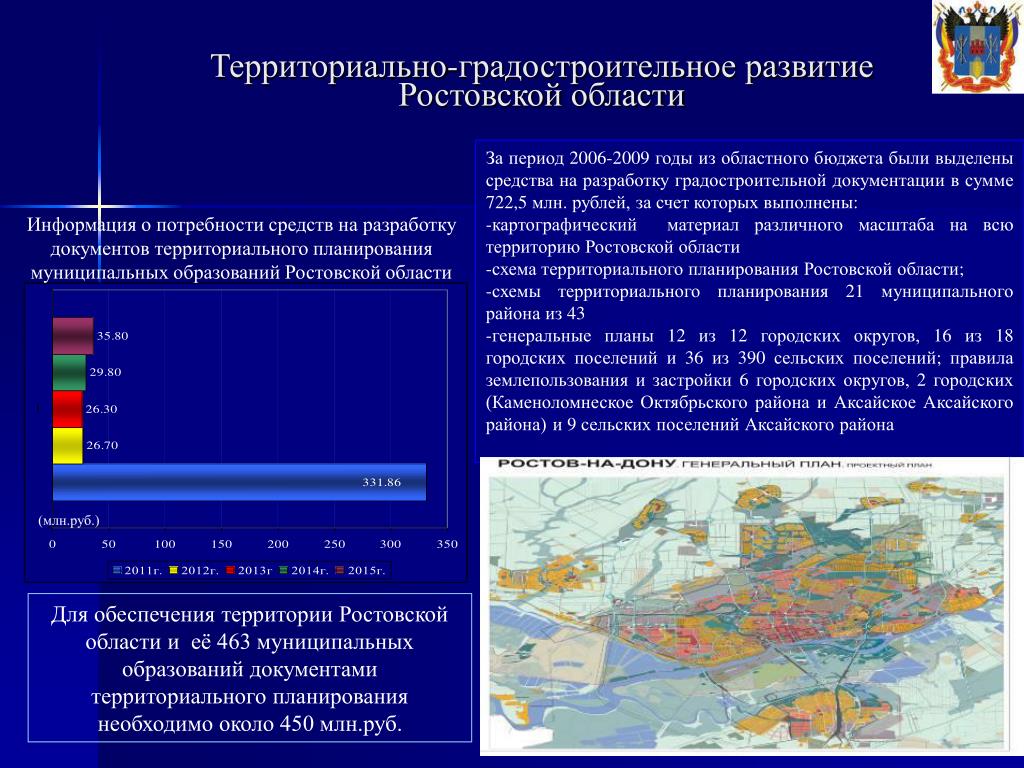The width and height of the screenshot is (1024, 768).
Task: Click the line 'территориального планирования' in bottom box
Action: [x=249, y=696]
